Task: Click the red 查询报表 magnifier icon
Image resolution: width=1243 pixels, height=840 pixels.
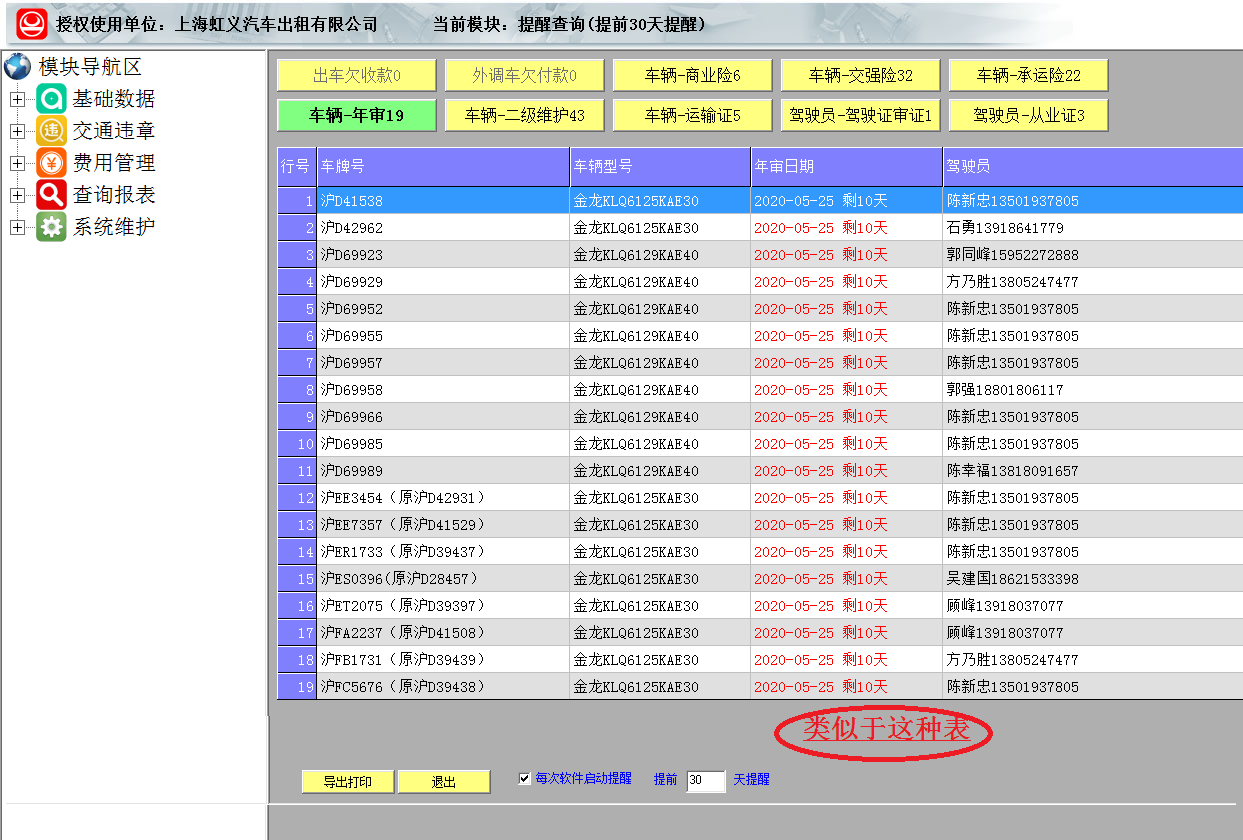Action: tap(51, 195)
